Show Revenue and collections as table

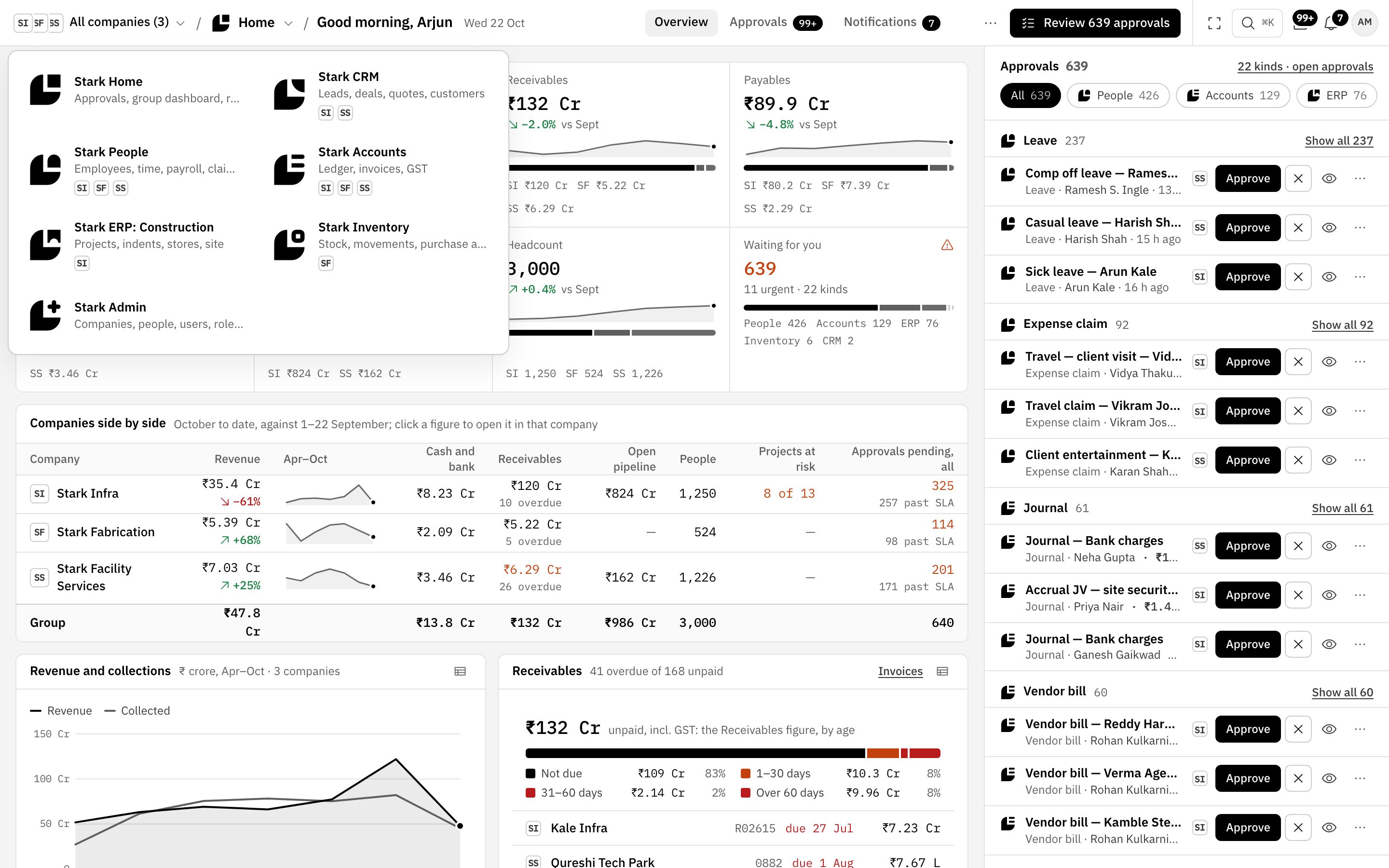tap(460, 671)
